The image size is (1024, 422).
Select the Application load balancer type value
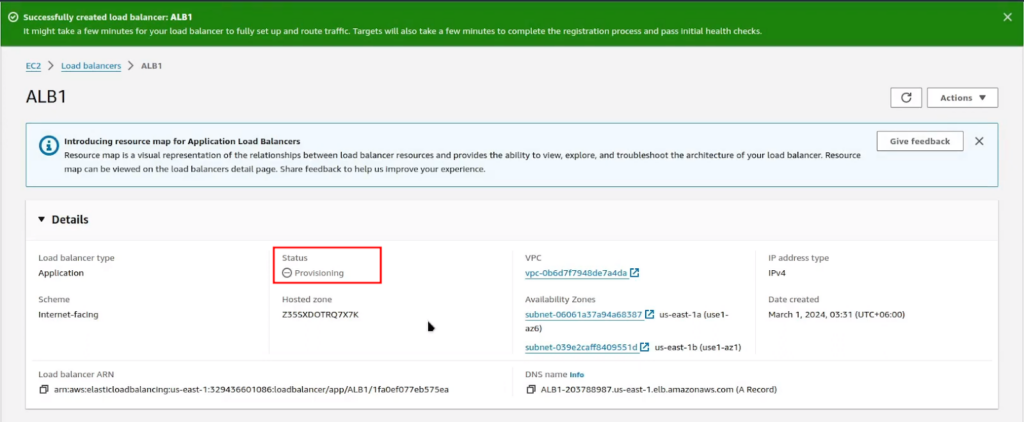click(x=61, y=273)
